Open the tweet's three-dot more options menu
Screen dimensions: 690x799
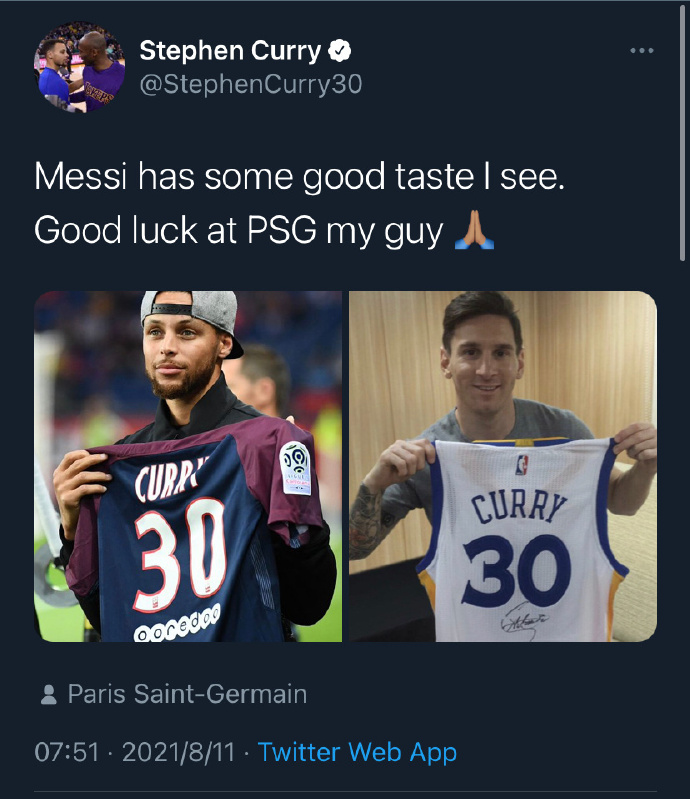point(641,51)
